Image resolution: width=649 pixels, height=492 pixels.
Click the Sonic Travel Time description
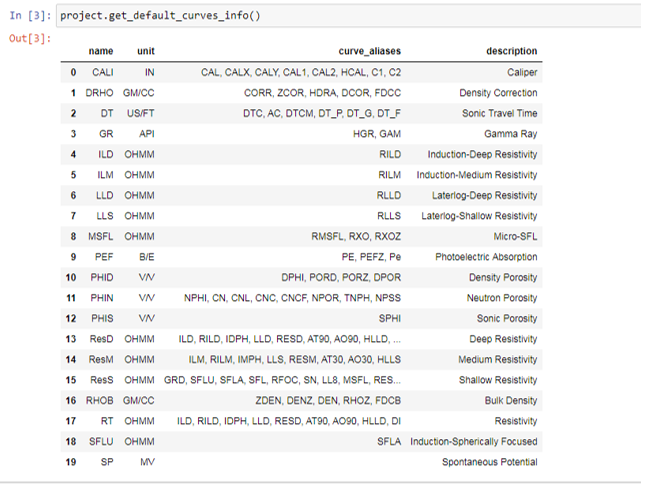(500, 113)
